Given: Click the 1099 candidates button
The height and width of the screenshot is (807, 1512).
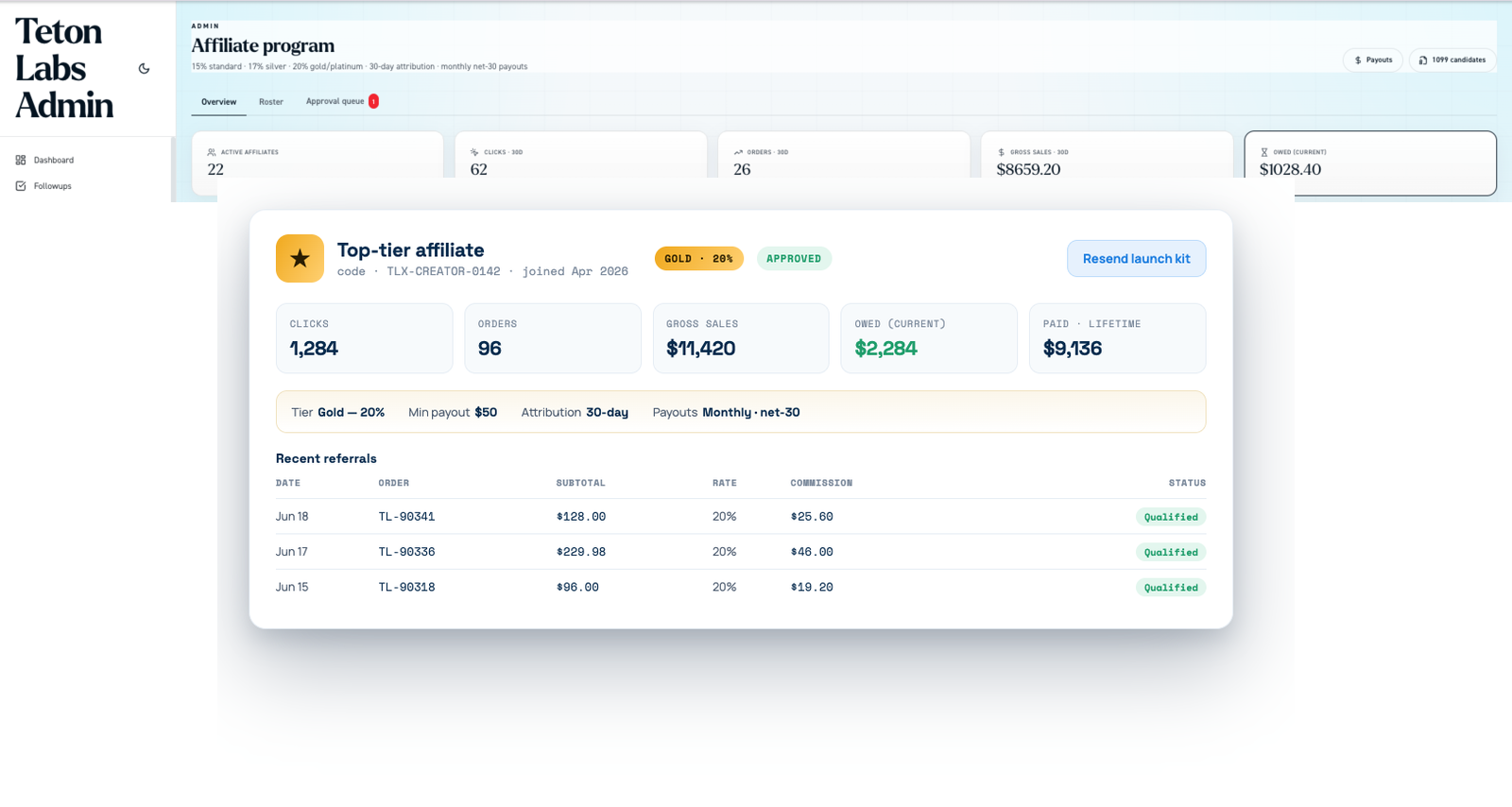Looking at the screenshot, I should point(1452,60).
